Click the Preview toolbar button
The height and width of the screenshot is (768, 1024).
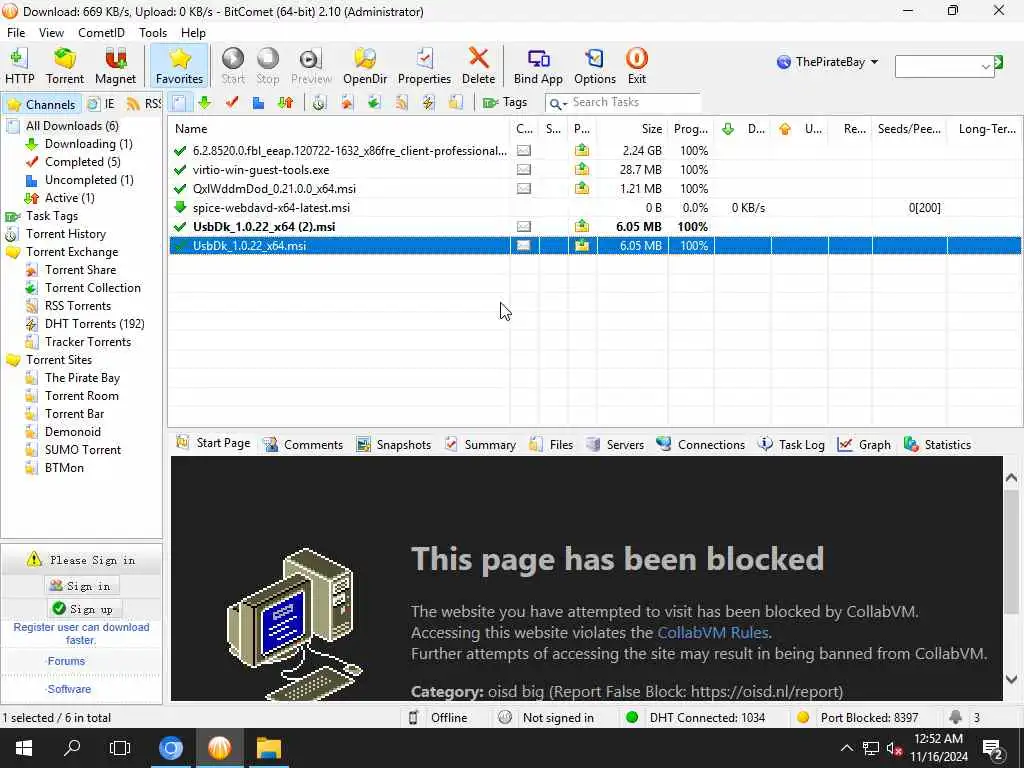pos(311,66)
